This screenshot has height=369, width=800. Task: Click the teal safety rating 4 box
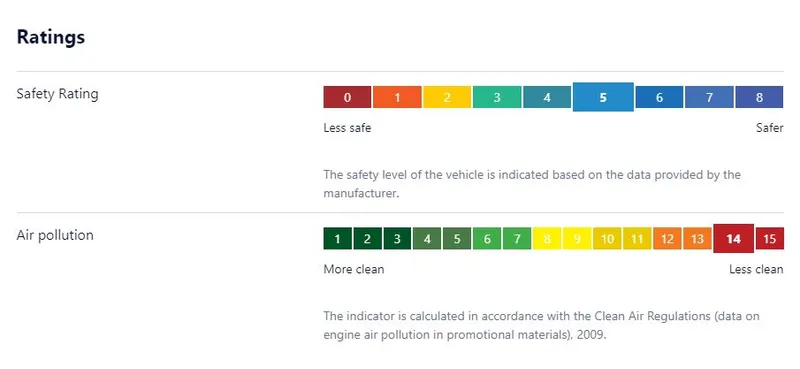click(x=547, y=97)
